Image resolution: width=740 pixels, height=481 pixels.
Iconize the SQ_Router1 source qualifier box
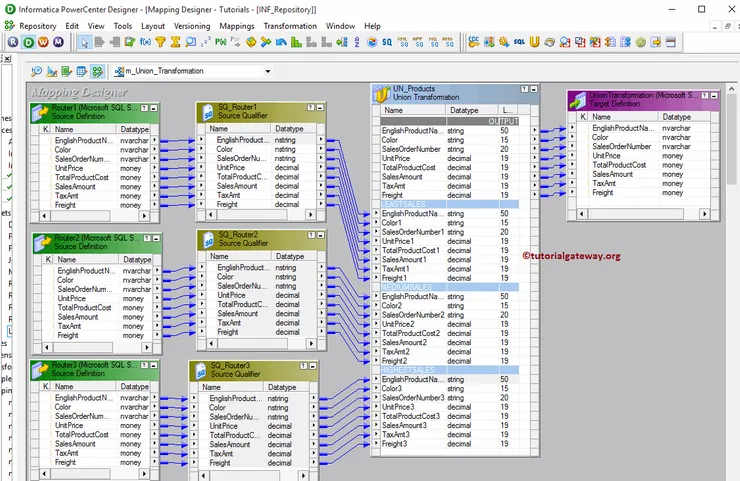click(x=320, y=107)
